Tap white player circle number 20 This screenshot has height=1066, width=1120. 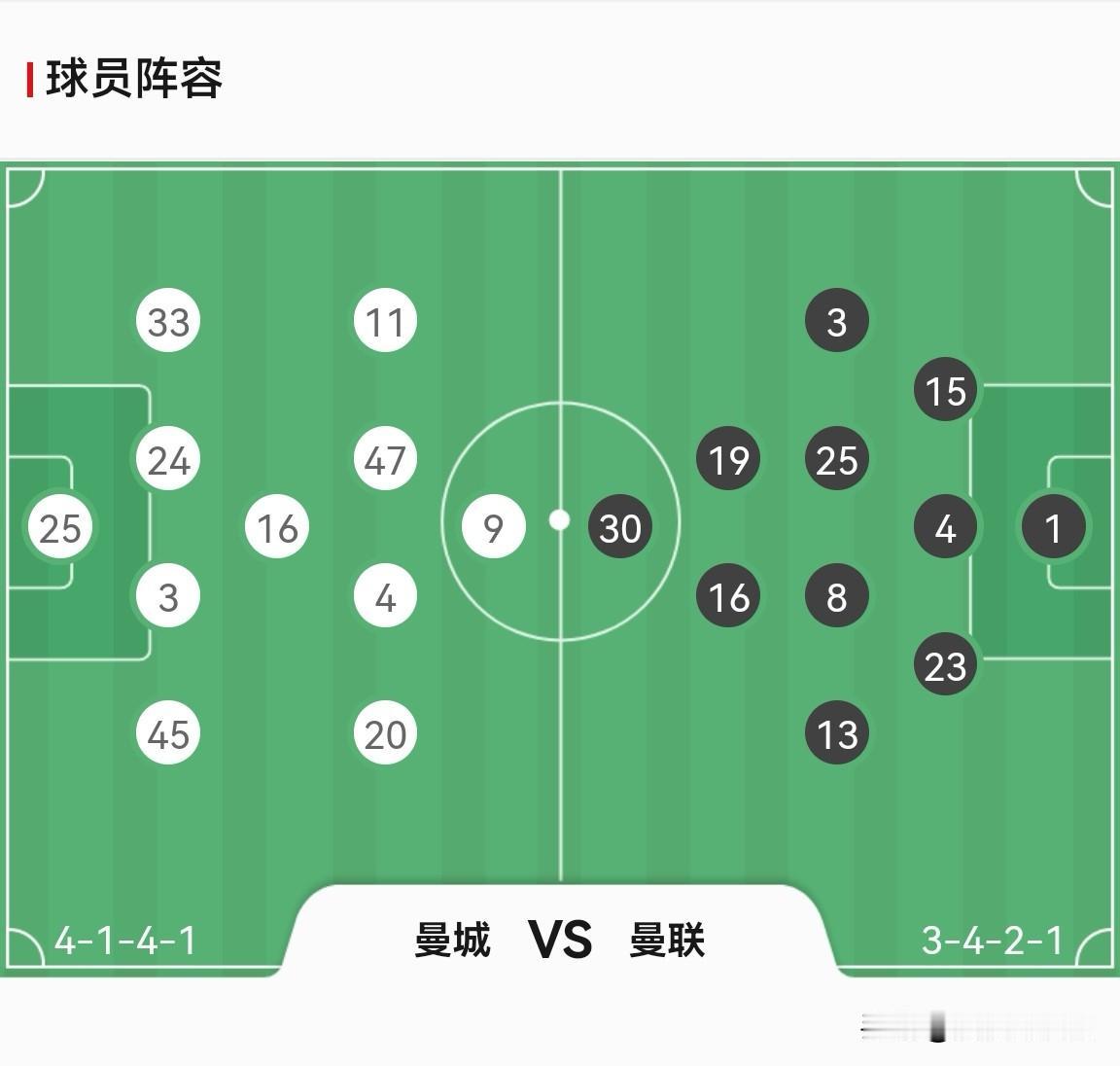(386, 733)
